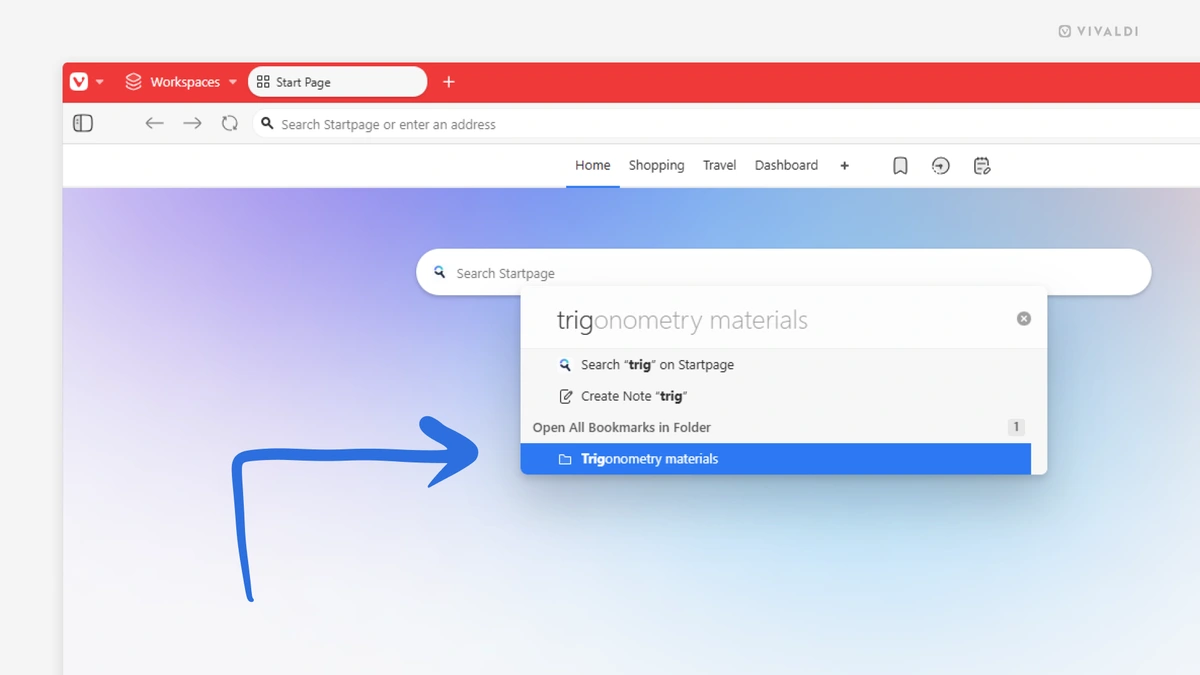Open Bookmarks via the bookmark icon

[x=899, y=165]
